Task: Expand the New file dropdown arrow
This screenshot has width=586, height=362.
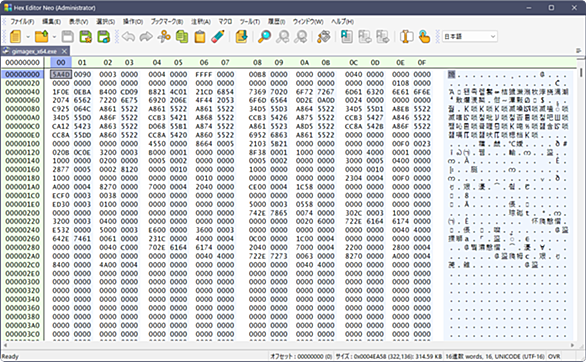Action: [28, 37]
